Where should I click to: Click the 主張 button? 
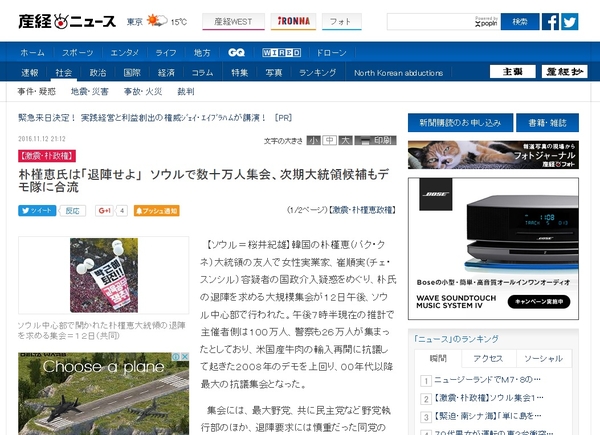512,72
